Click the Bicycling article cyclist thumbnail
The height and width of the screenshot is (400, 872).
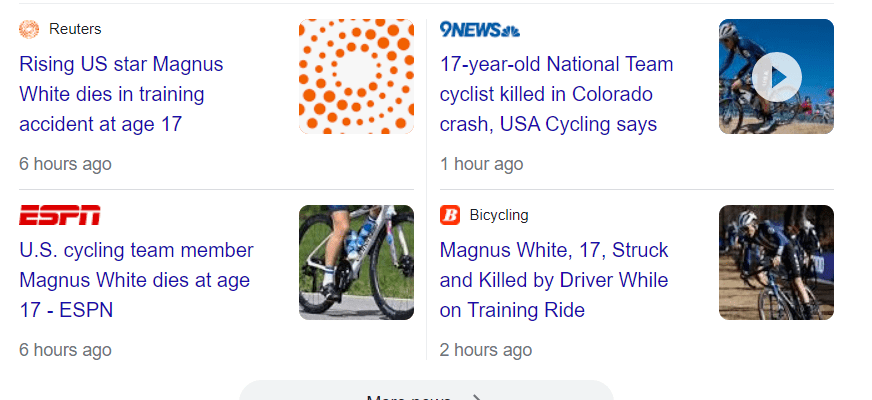tap(776, 262)
